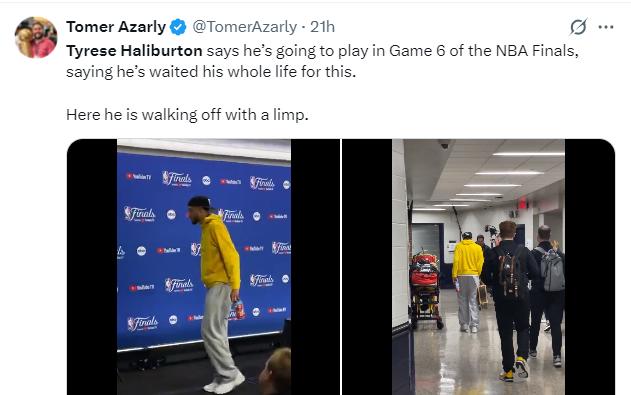The image size is (631, 395).
Task: Click the @TomerAzarly handle
Action: tap(244, 27)
